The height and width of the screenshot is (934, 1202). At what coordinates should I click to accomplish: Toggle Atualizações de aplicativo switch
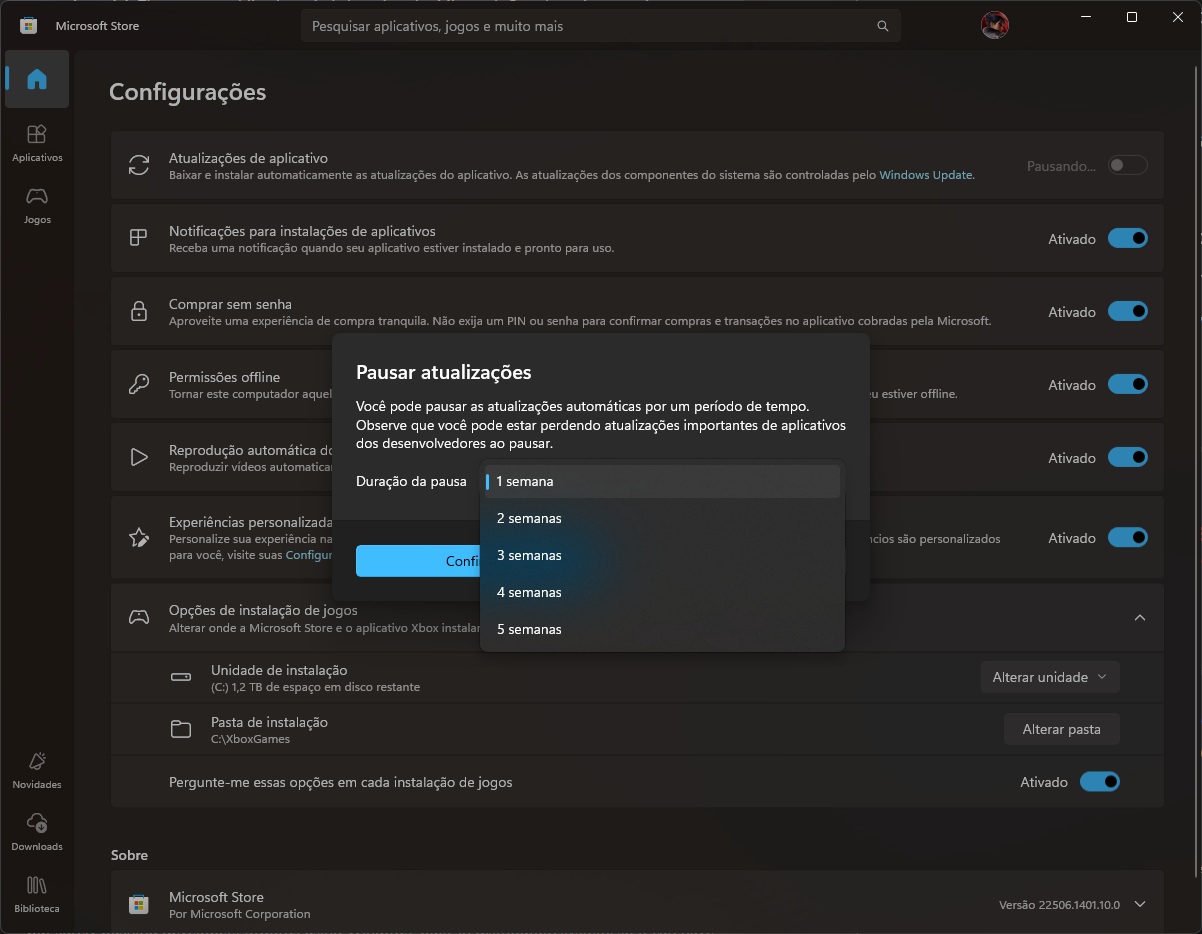click(1127, 165)
